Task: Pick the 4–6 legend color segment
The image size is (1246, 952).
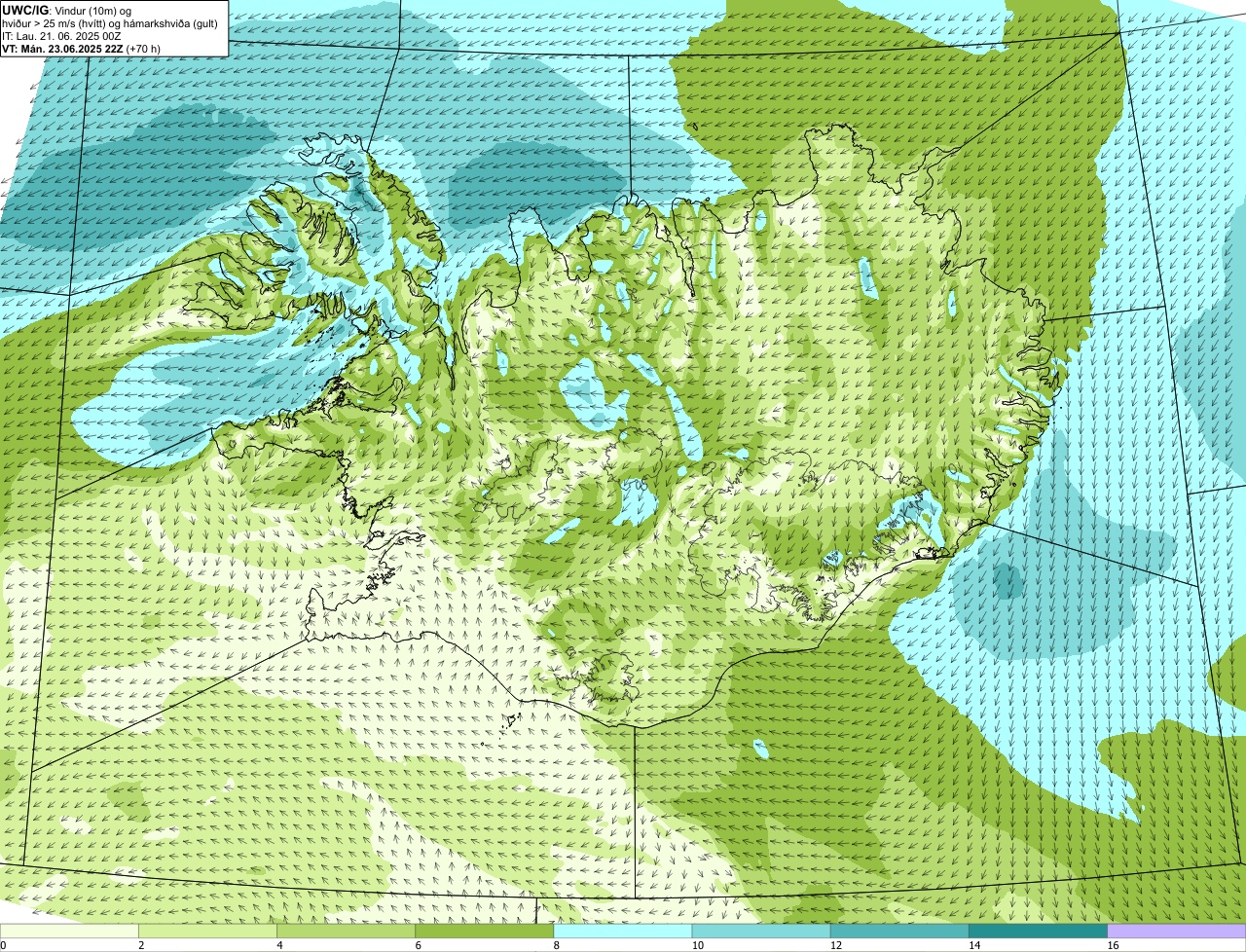Action: [x=347, y=932]
